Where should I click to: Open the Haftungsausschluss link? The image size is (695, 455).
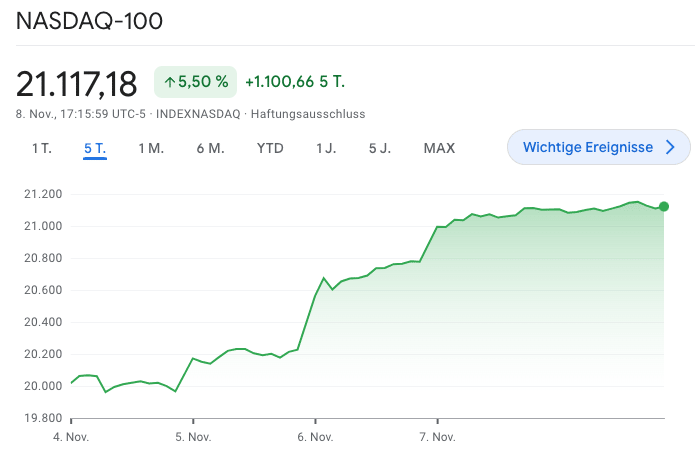[308, 114]
